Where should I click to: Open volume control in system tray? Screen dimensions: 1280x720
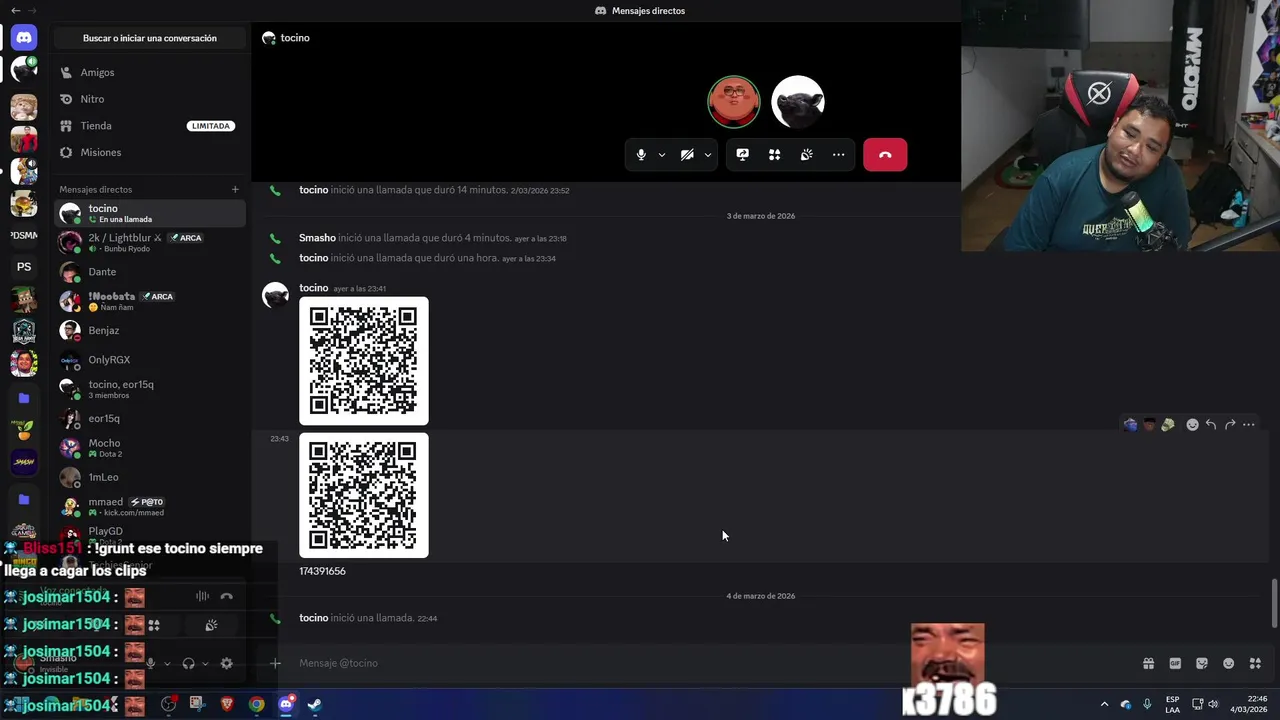[x=1213, y=704]
